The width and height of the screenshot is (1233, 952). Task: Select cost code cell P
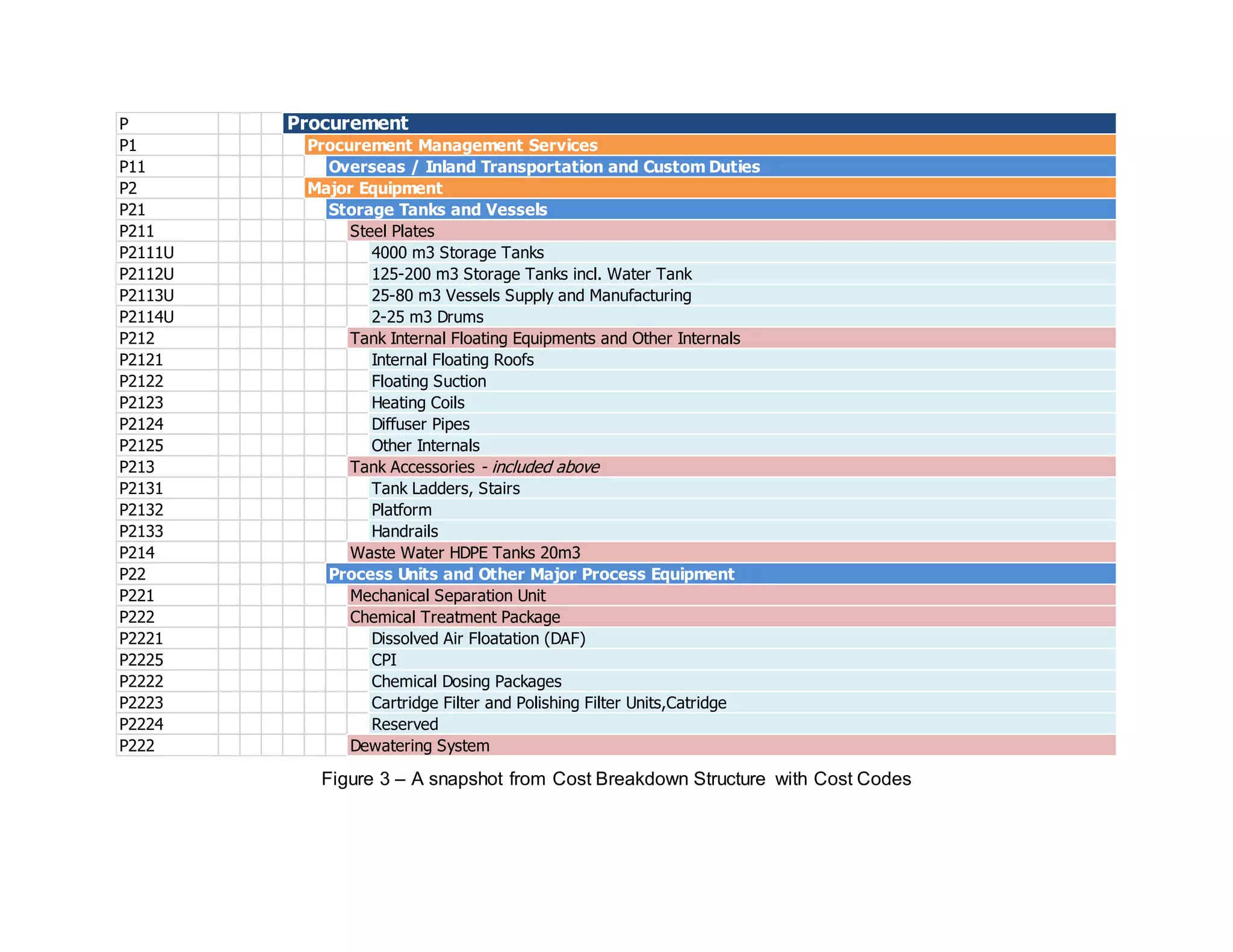point(167,123)
